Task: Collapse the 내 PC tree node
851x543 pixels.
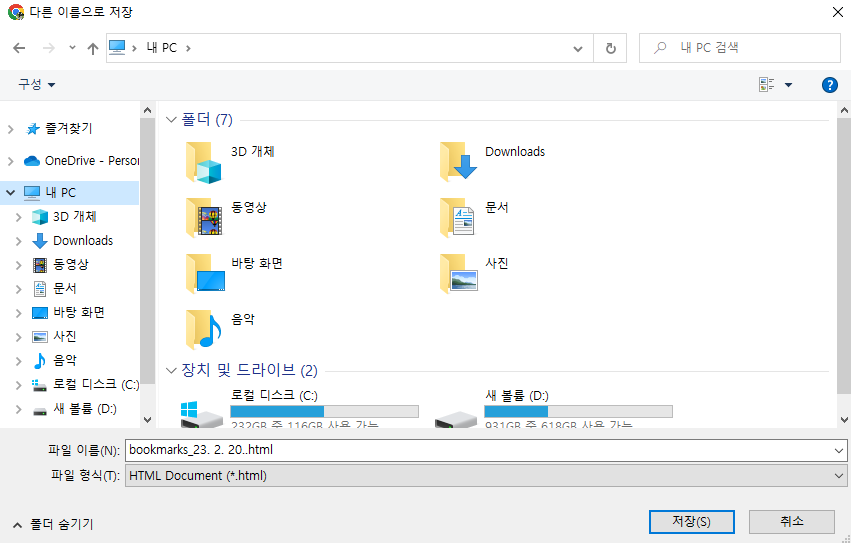Action: point(11,192)
